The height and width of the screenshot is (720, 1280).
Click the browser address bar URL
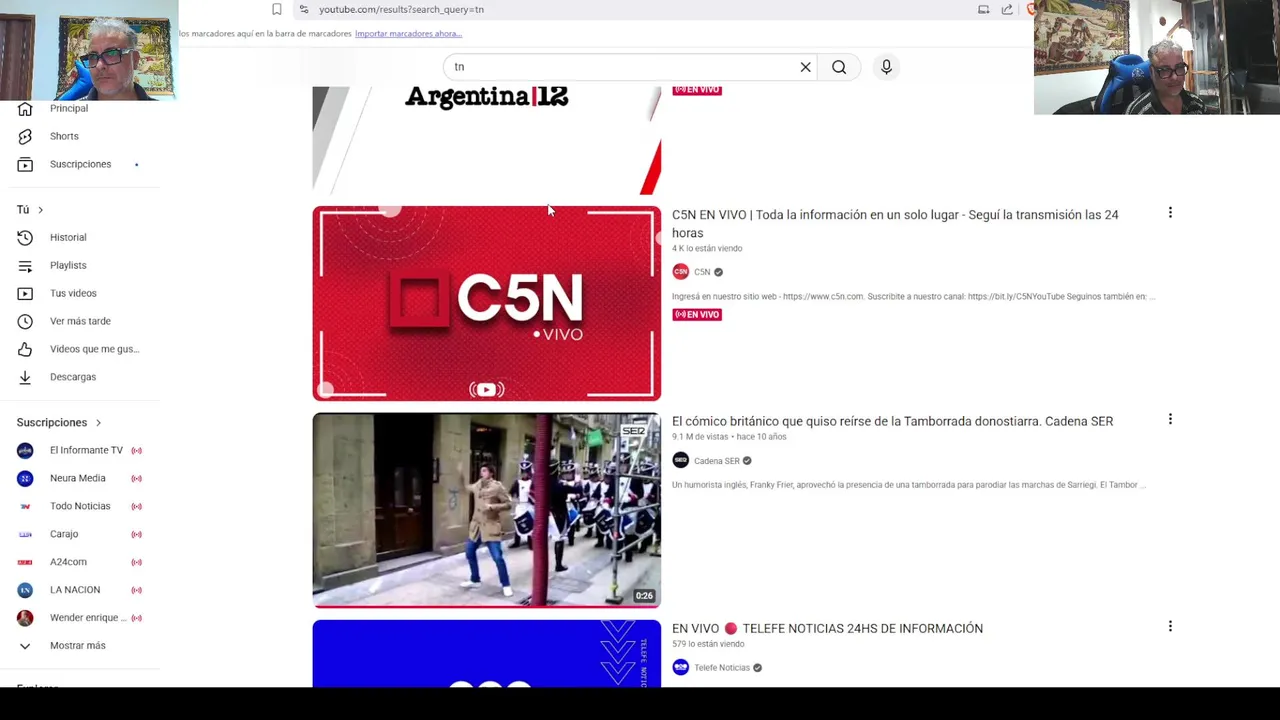401,9
